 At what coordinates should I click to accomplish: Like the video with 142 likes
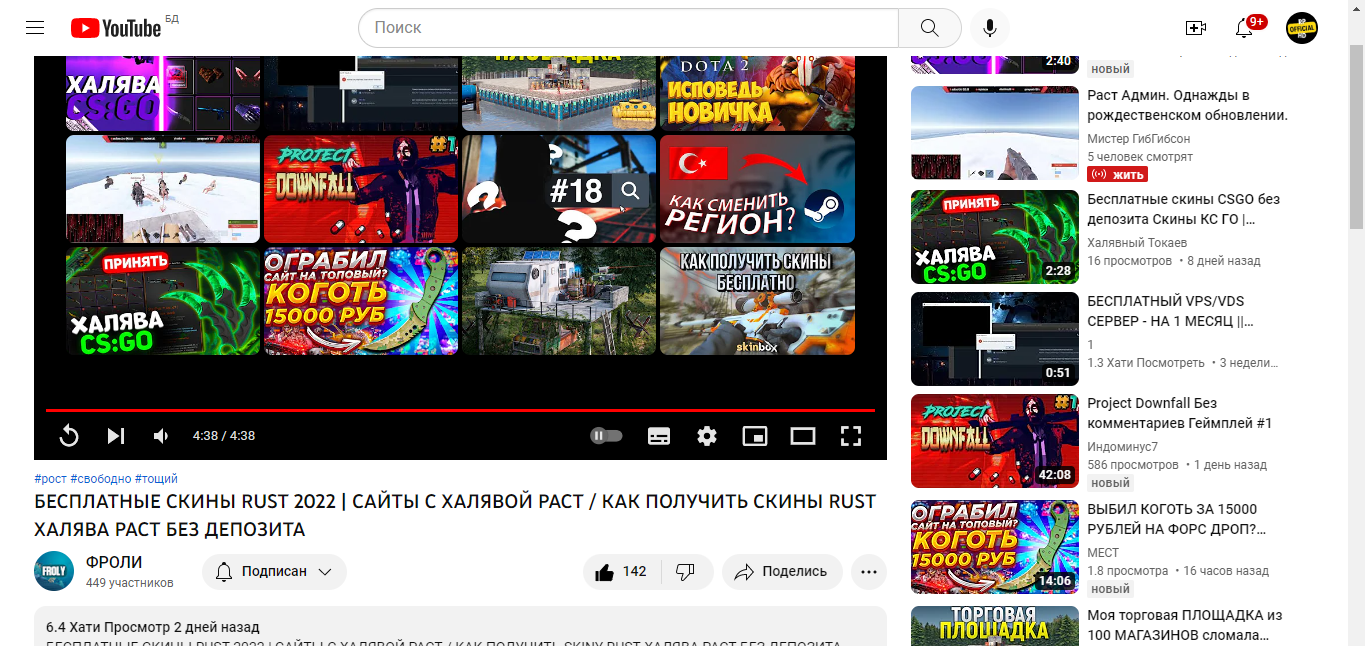point(620,572)
